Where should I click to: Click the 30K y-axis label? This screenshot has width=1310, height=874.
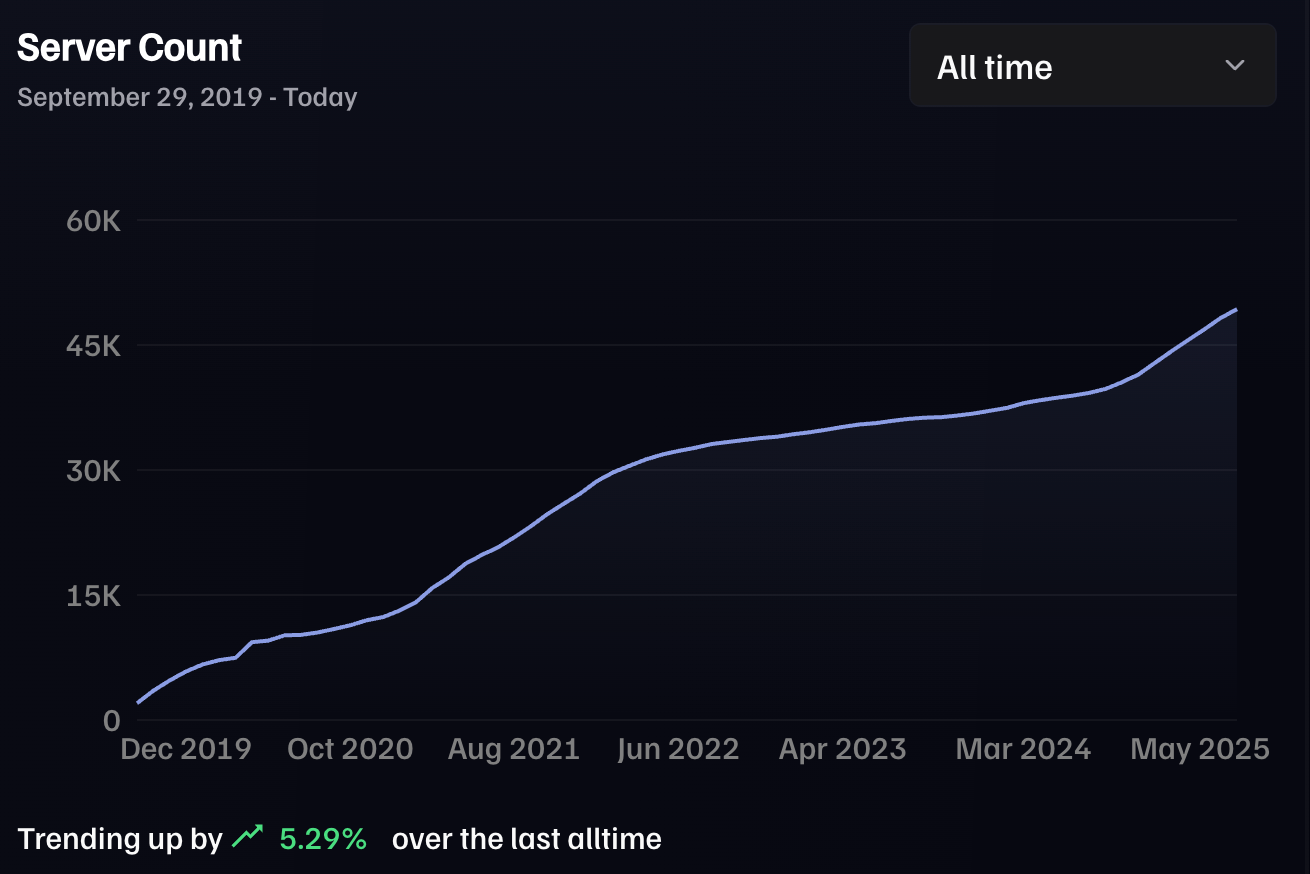(x=93, y=470)
